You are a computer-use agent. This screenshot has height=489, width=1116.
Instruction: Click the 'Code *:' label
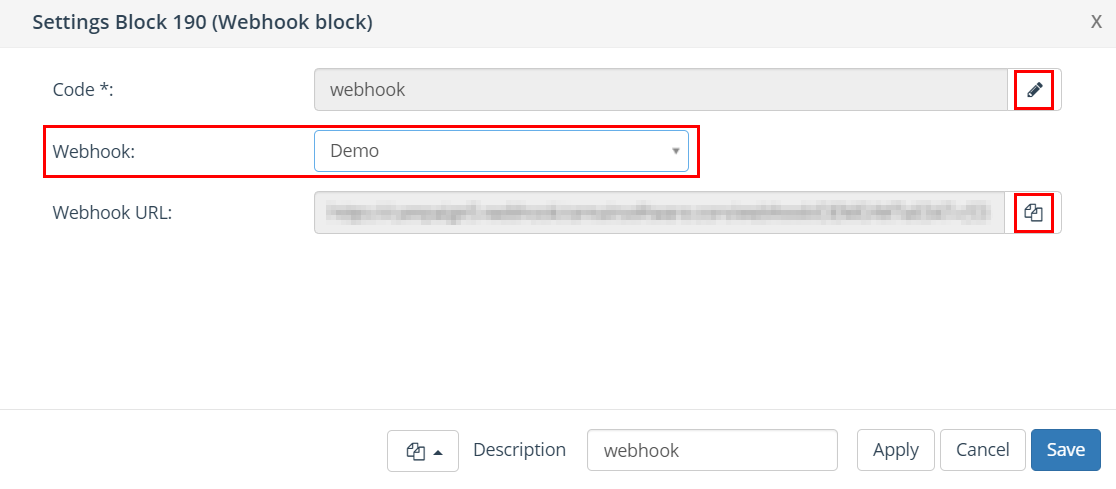[83, 90]
